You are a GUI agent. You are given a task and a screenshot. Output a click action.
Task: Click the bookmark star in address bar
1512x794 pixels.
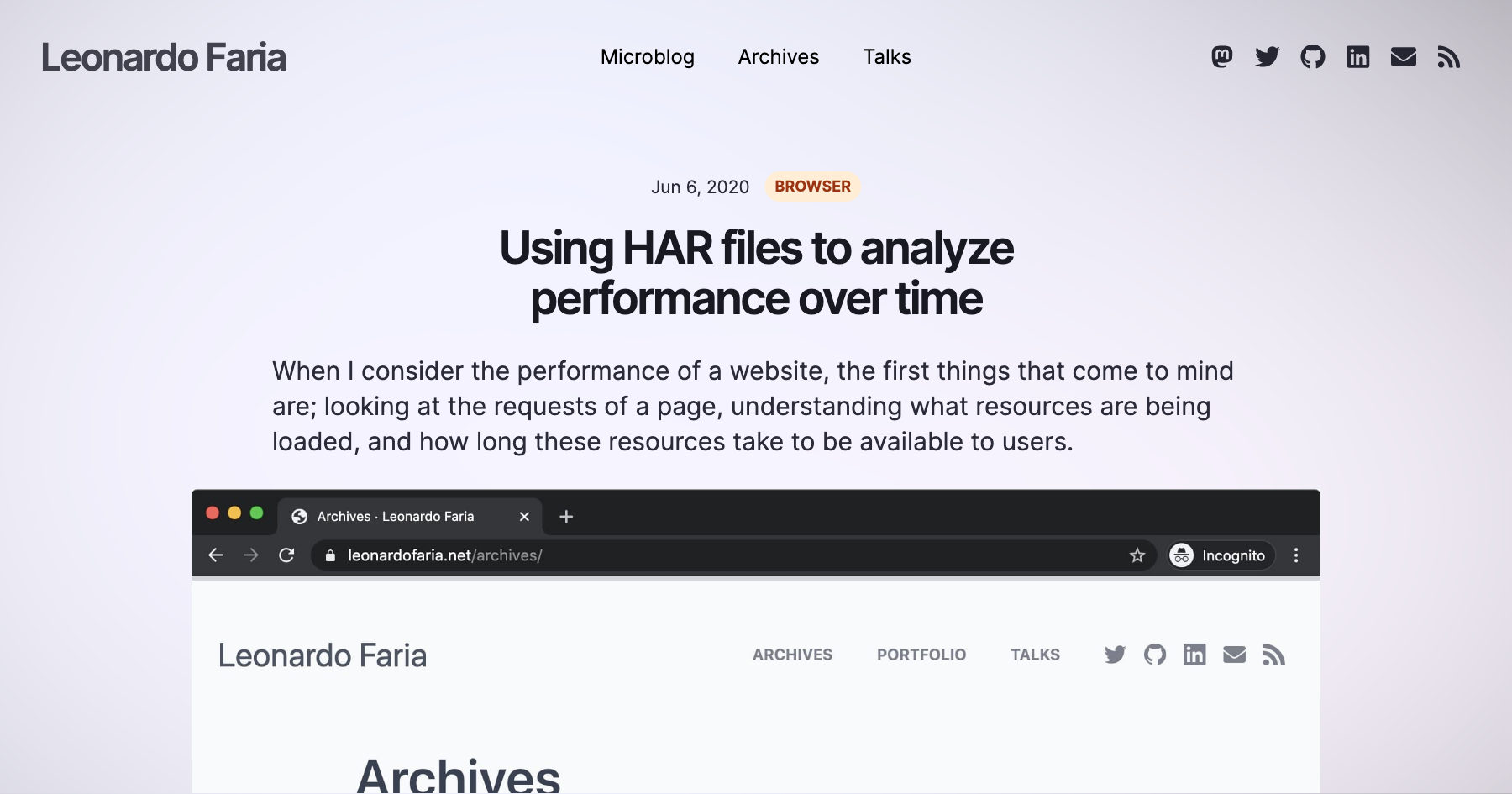click(x=1137, y=555)
